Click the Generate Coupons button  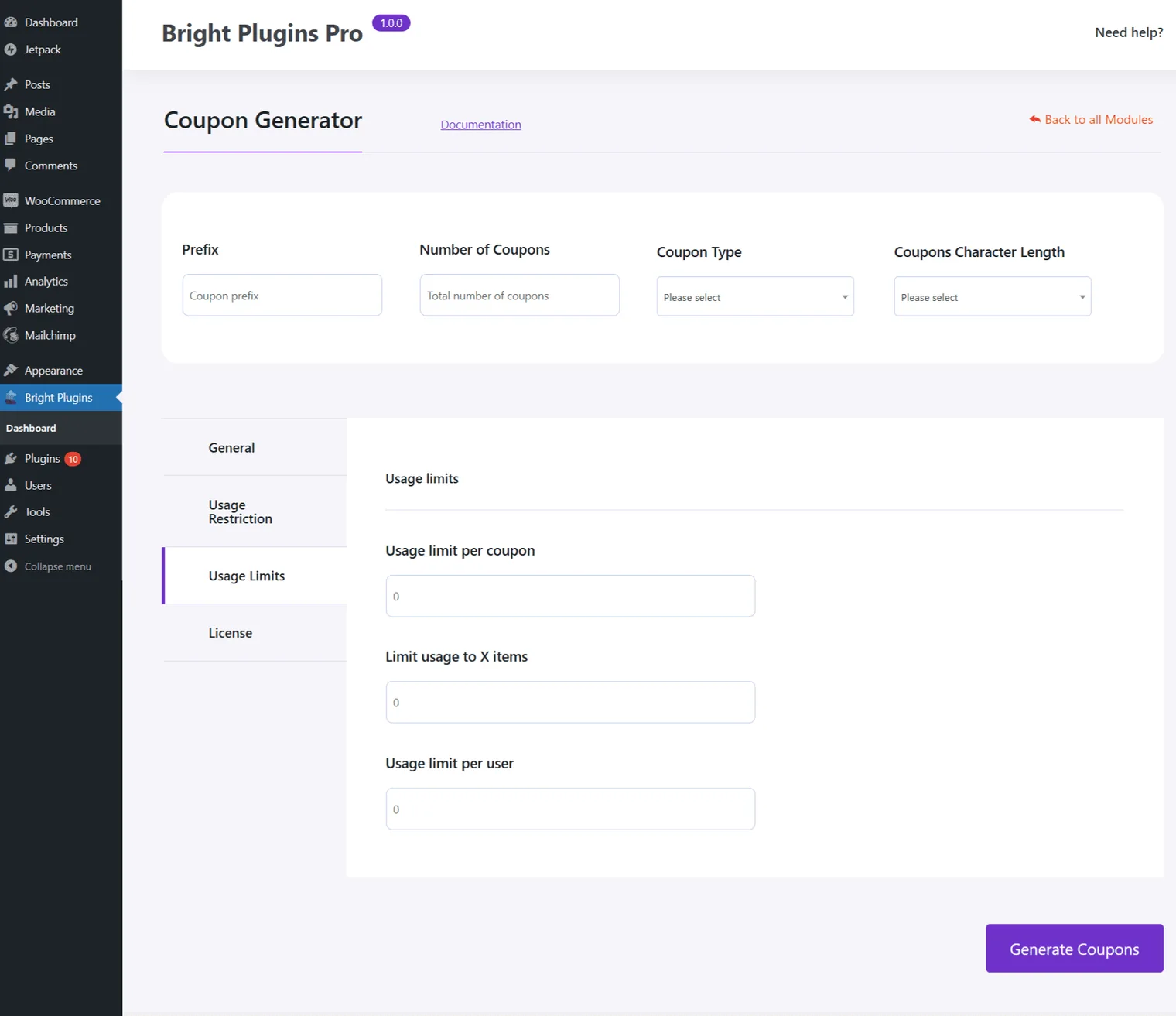coord(1075,949)
